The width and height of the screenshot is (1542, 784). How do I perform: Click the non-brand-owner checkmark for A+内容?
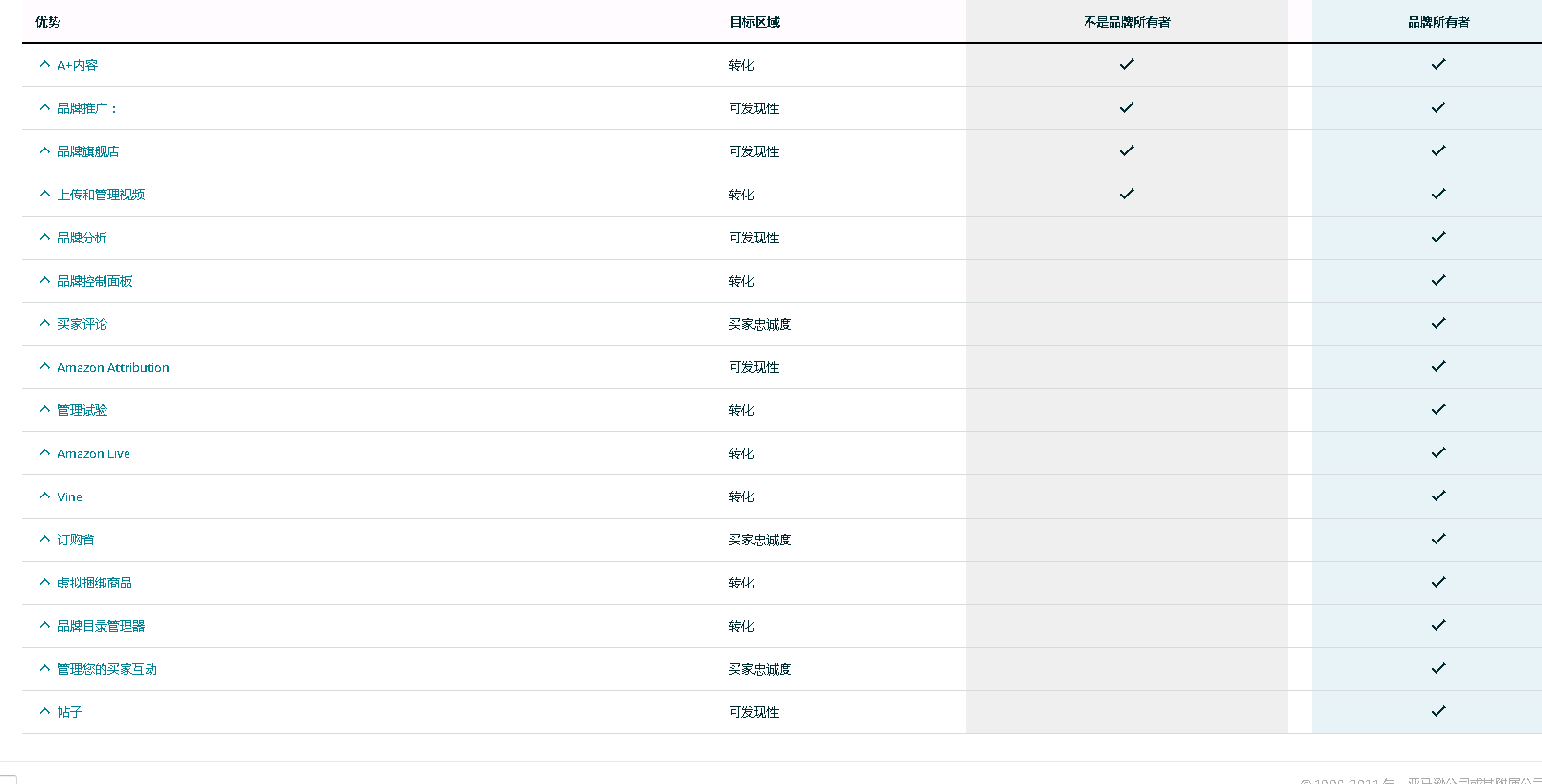click(x=1127, y=64)
